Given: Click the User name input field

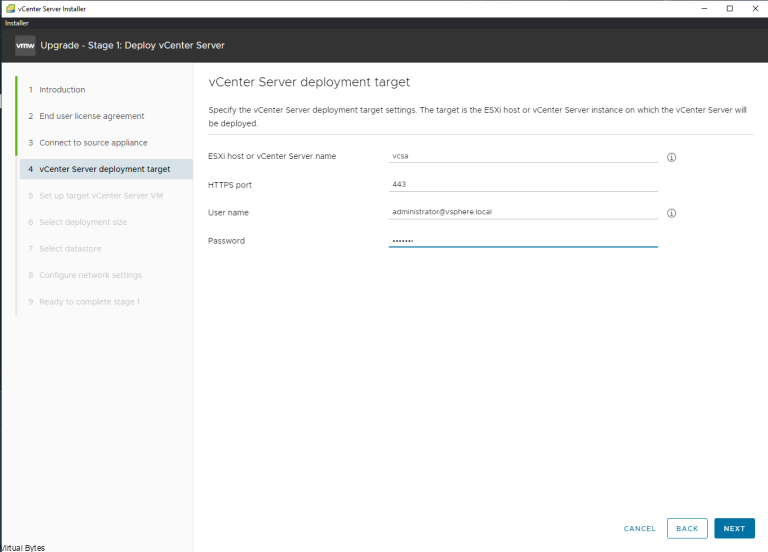Looking at the screenshot, I should 522,212.
